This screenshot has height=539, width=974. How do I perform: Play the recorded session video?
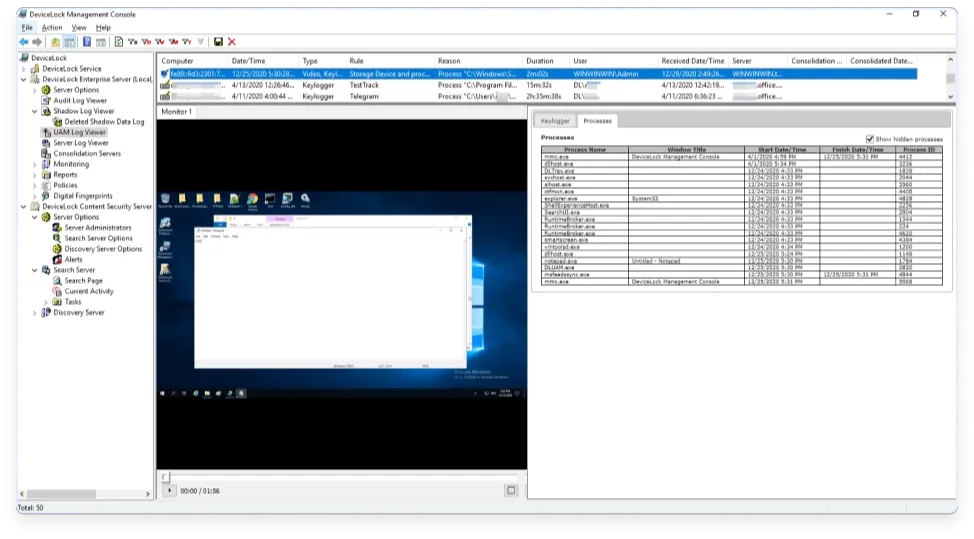[169, 490]
